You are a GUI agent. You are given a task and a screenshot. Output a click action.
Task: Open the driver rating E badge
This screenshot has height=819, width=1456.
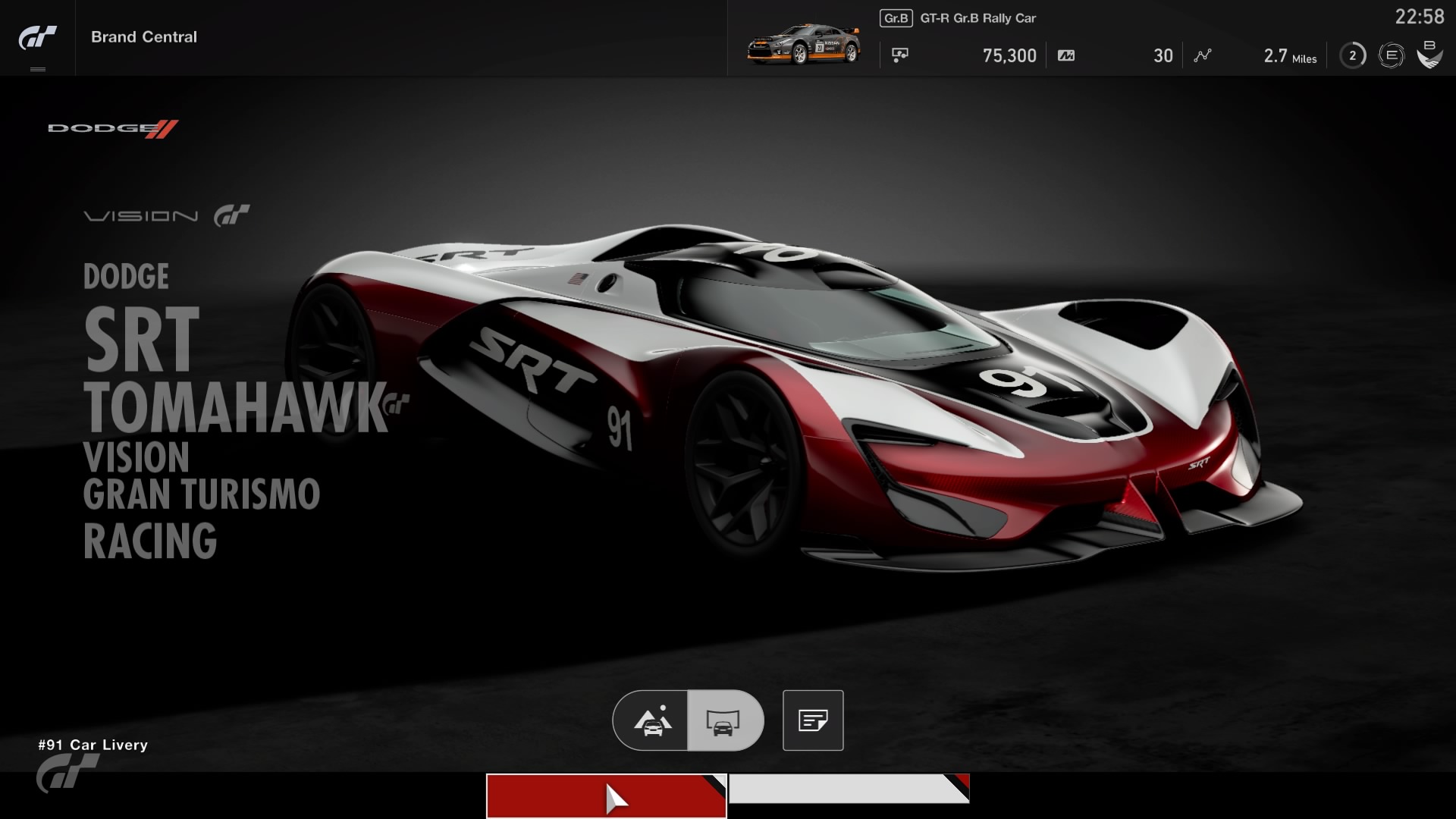tap(1391, 55)
